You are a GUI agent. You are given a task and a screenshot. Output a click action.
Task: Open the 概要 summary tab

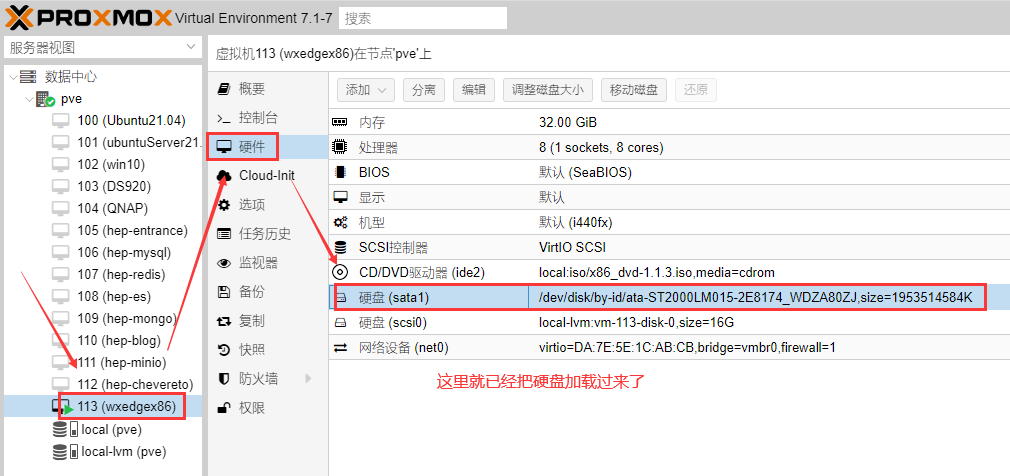[252, 89]
